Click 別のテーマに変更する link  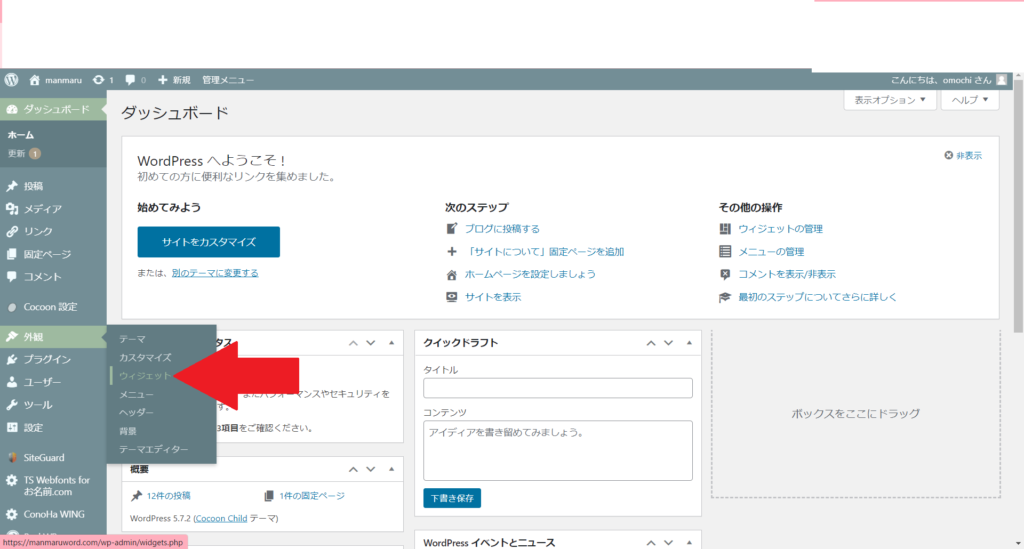click(x=215, y=273)
